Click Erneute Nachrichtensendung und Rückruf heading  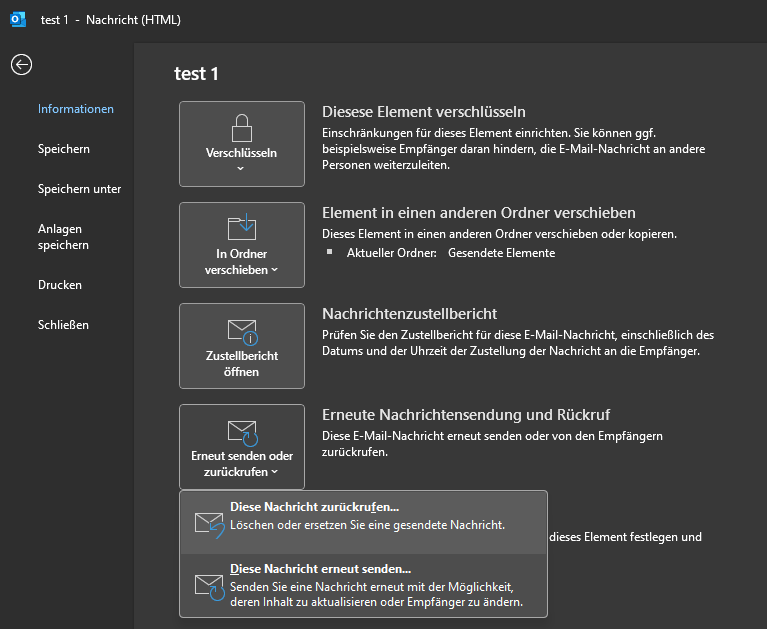point(466,415)
